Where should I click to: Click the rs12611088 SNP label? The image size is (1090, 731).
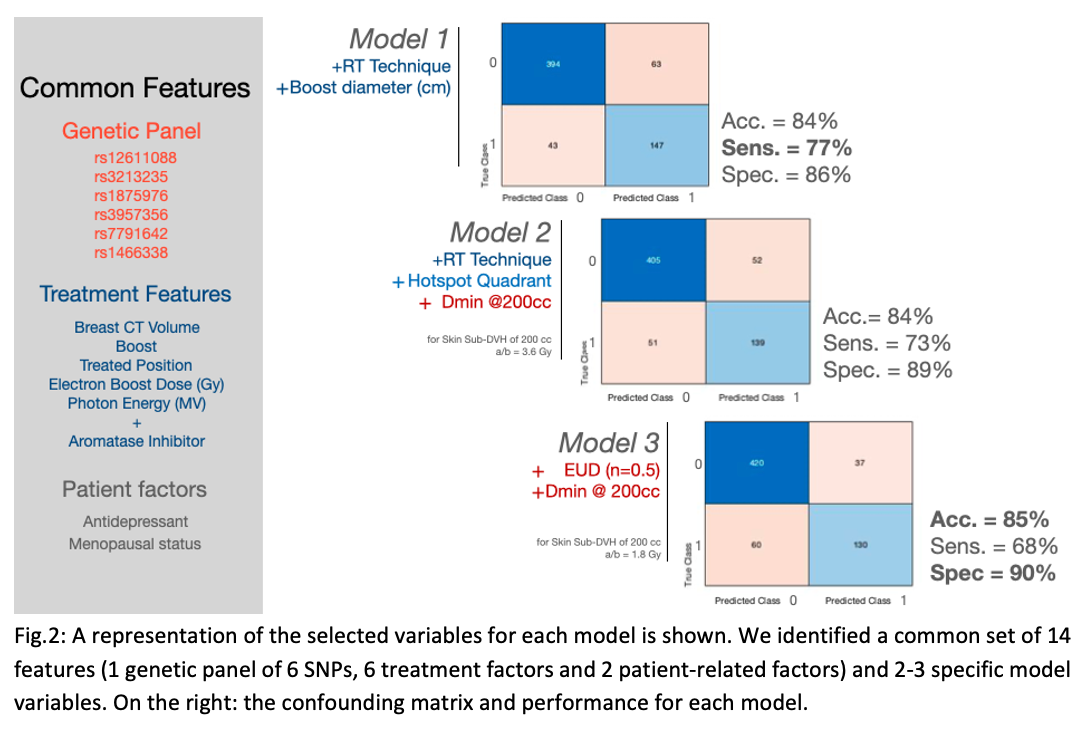click(x=136, y=158)
